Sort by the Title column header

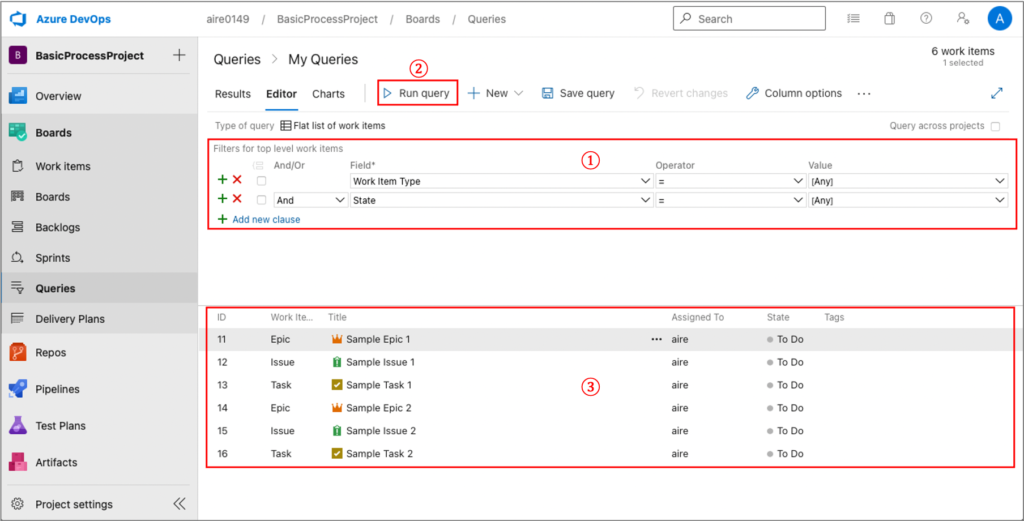(337, 317)
